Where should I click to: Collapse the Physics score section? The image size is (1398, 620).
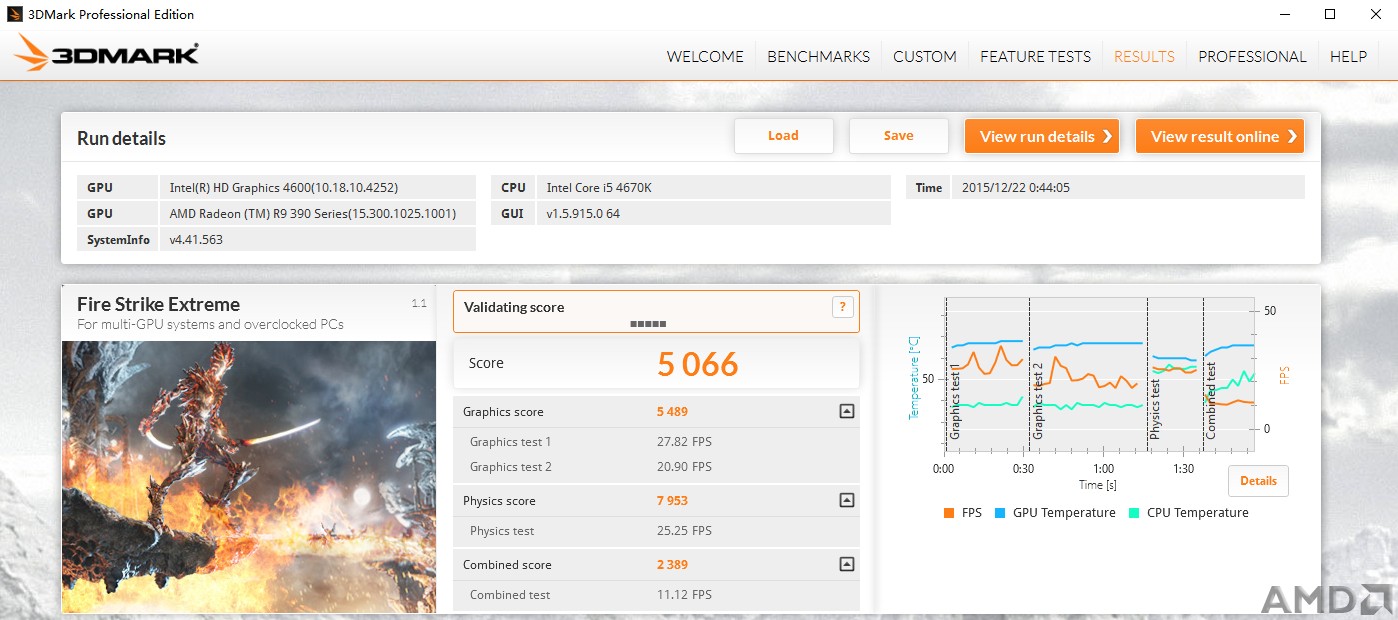pos(846,500)
